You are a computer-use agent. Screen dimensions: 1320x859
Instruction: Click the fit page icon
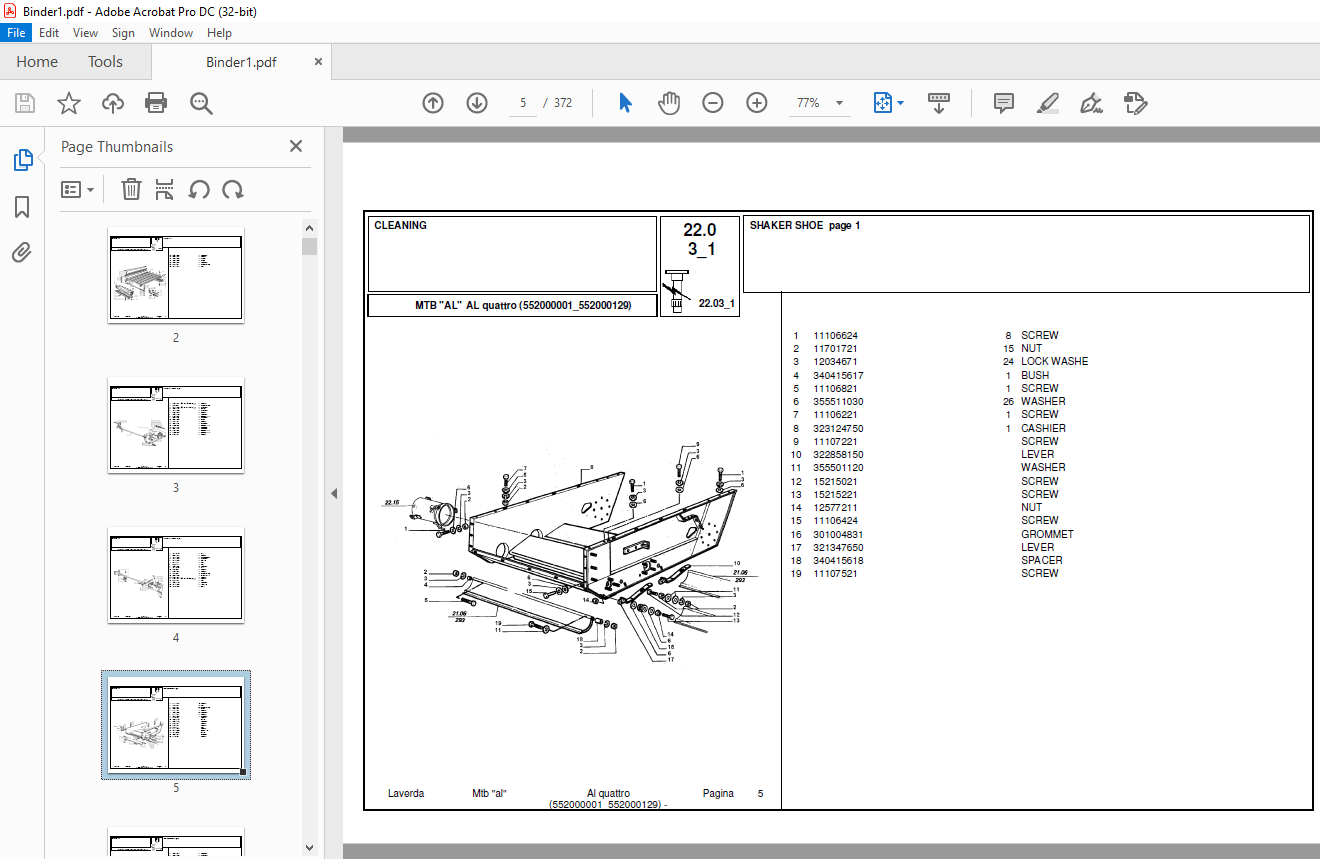pos(883,103)
